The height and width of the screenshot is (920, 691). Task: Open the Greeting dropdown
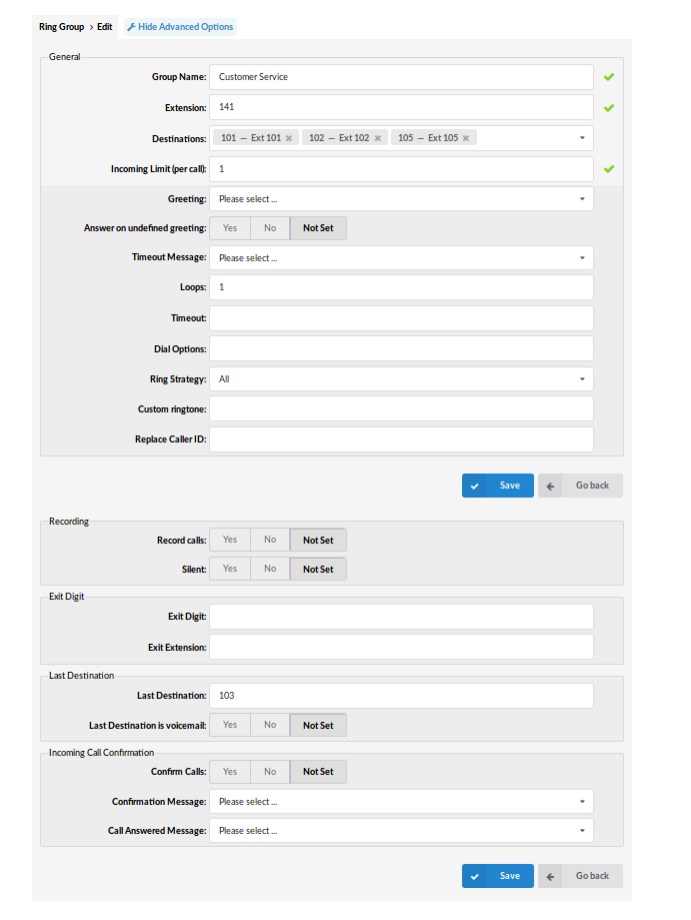pyautogui.click(x=400, y=199)
